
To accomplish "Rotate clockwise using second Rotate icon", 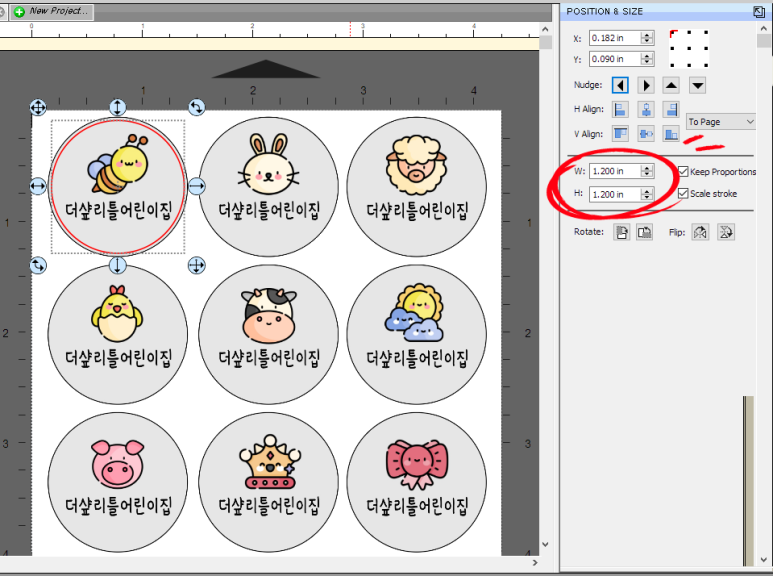I will click(x=644, y=232).
